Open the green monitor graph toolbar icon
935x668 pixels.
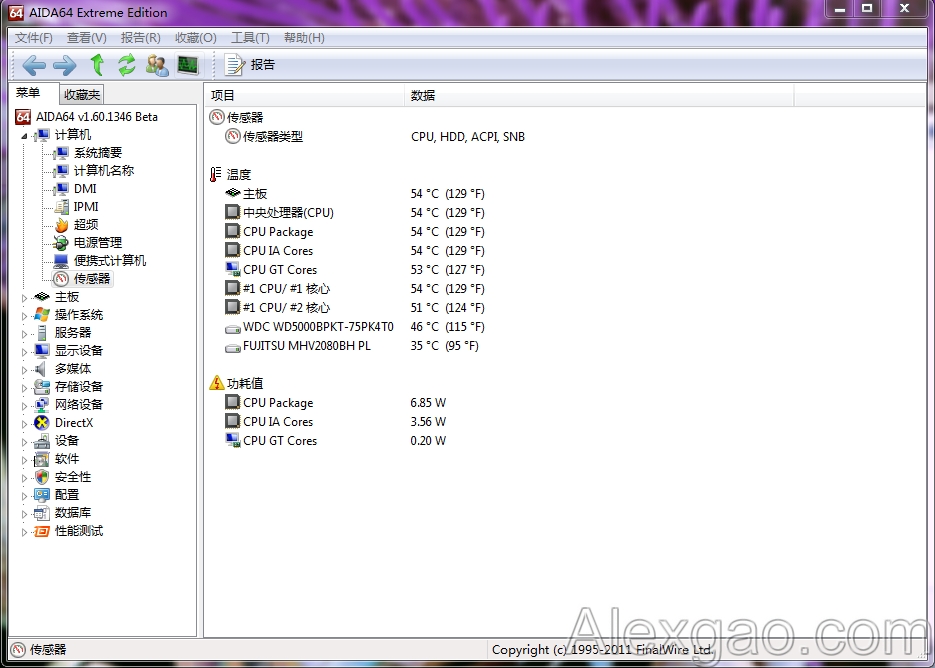[188, 64]
